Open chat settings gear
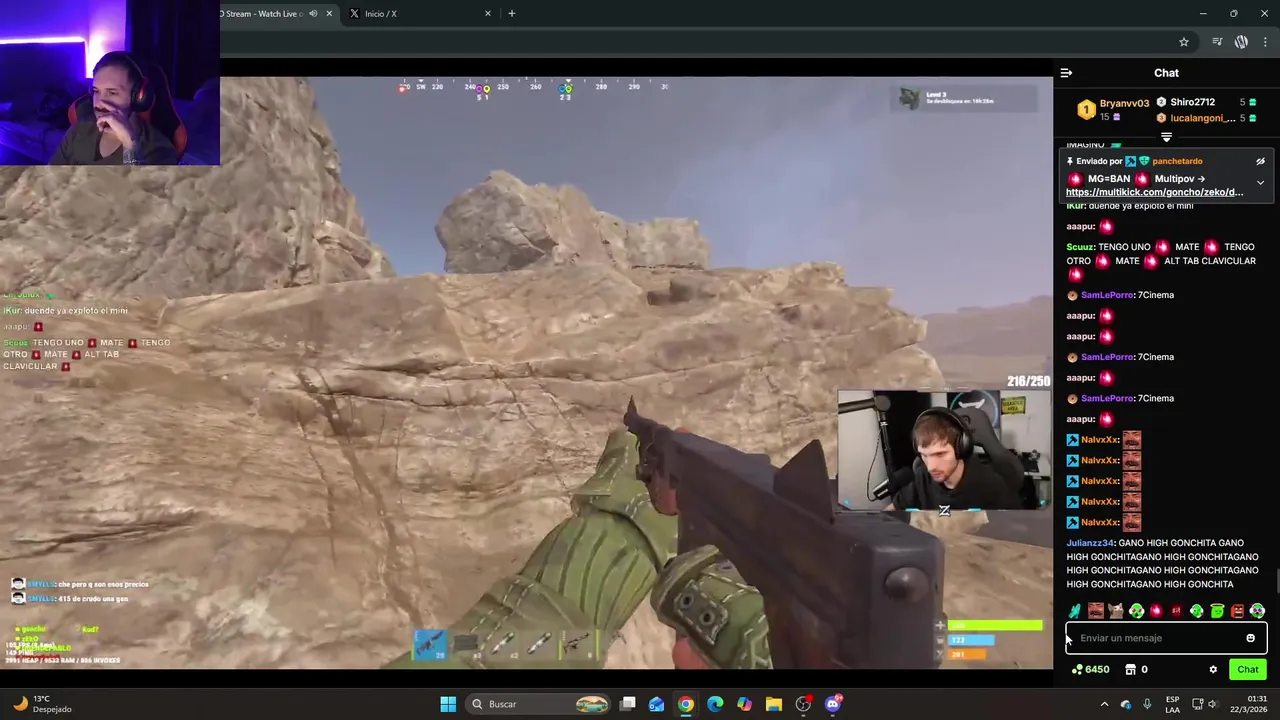 pos(1213,669)
